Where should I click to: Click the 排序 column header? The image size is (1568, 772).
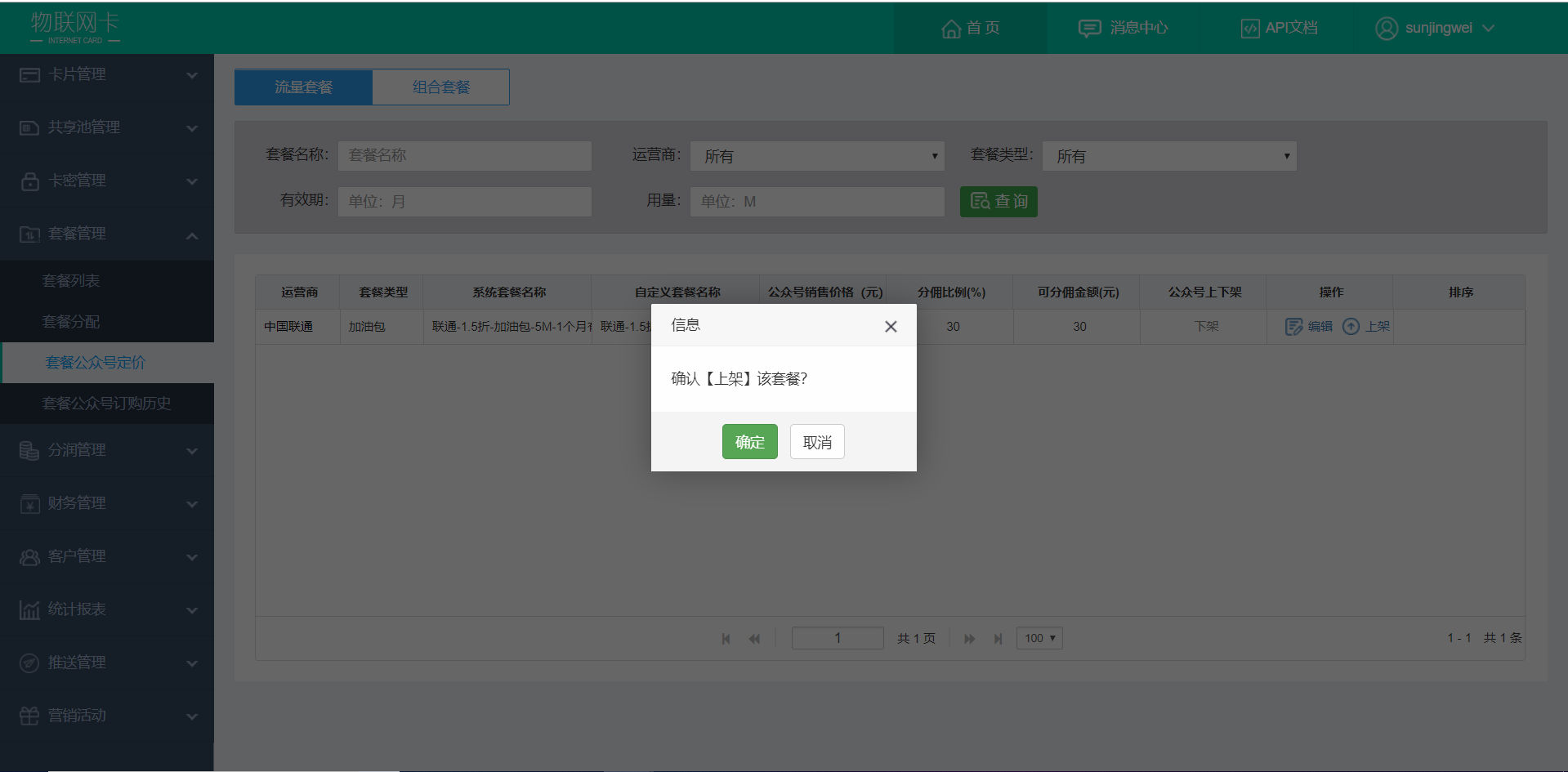pyautogui.click(x=1460, y=292)
